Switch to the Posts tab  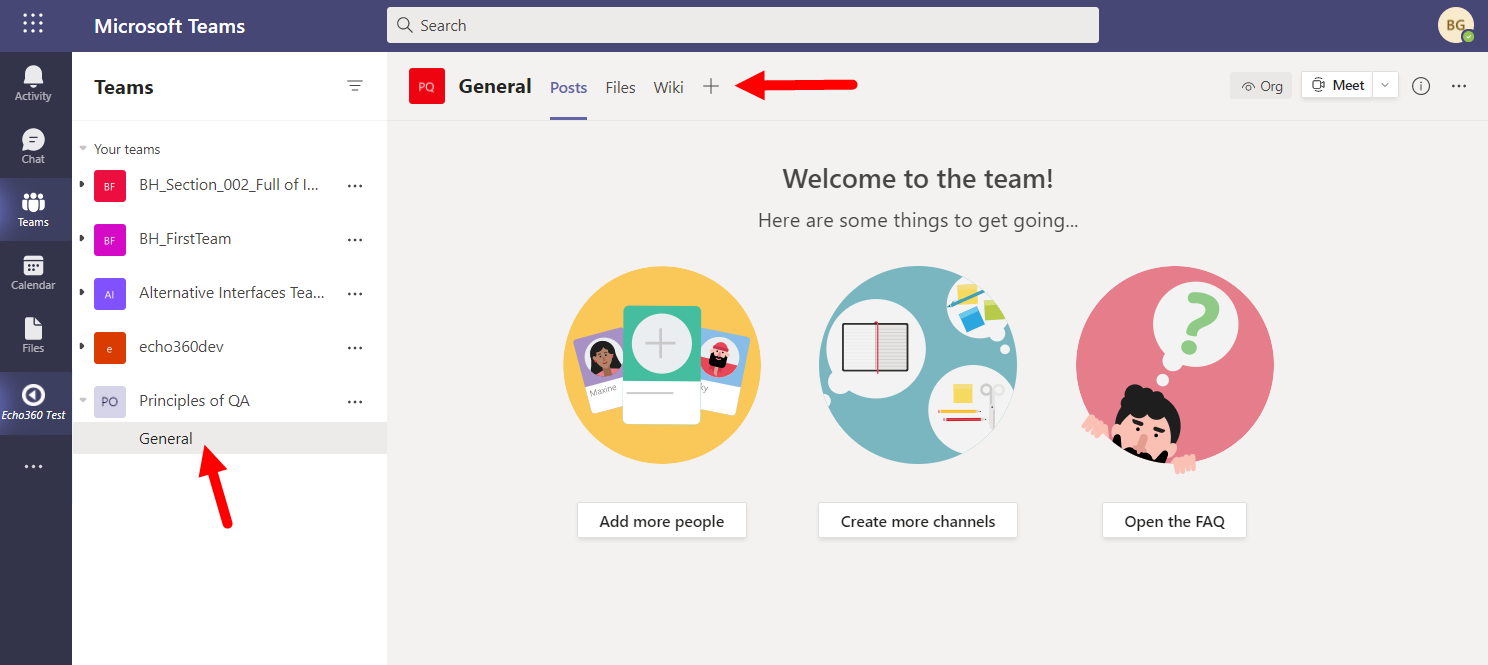568,88
